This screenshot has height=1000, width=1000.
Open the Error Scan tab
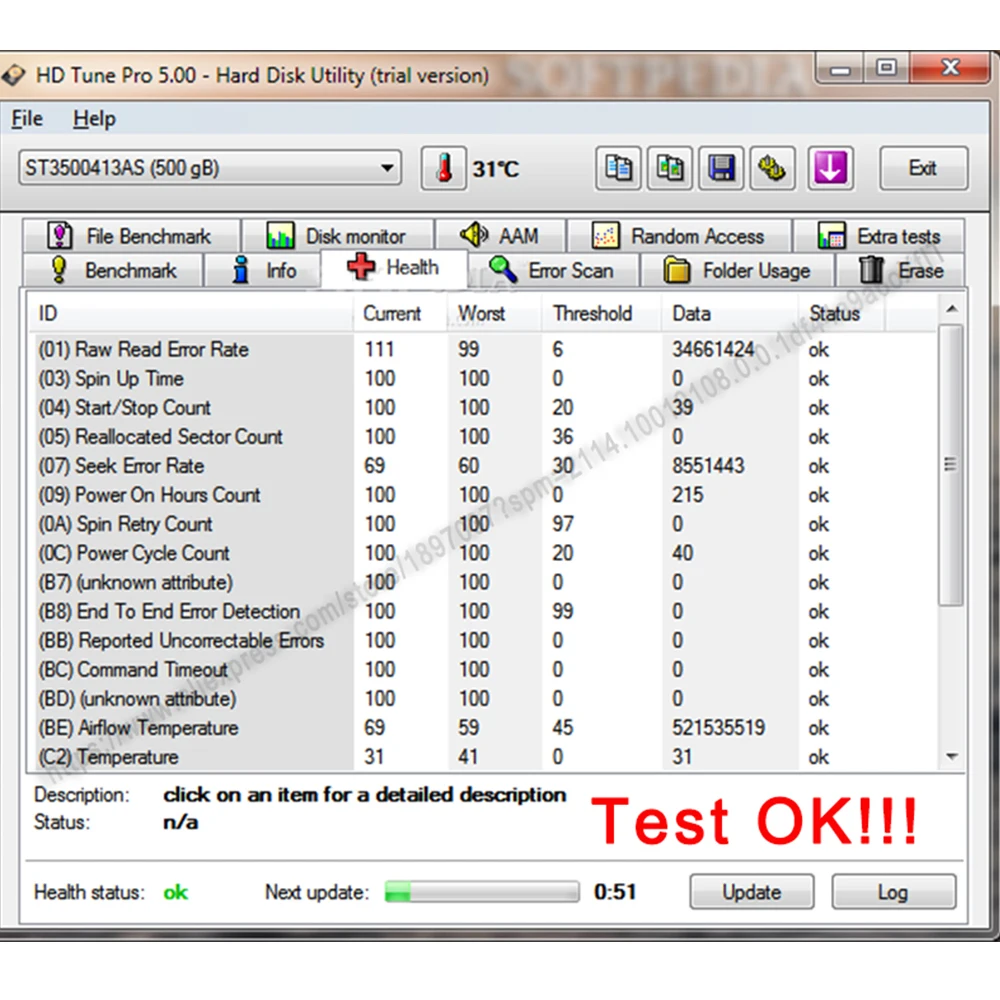click(x=552, y=270)
